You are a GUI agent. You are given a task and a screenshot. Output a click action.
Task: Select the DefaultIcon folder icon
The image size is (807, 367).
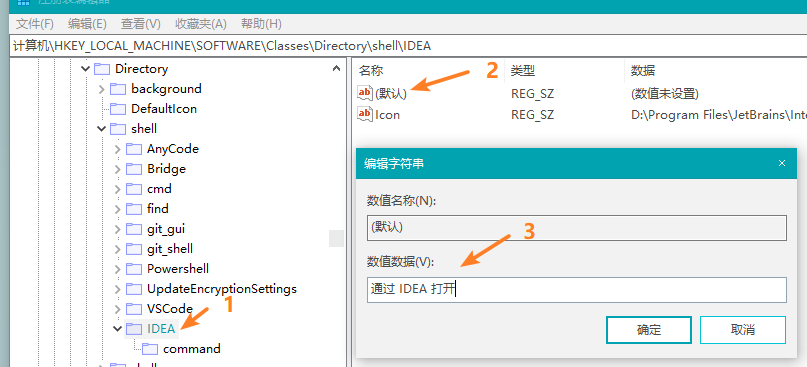[118, 109]
